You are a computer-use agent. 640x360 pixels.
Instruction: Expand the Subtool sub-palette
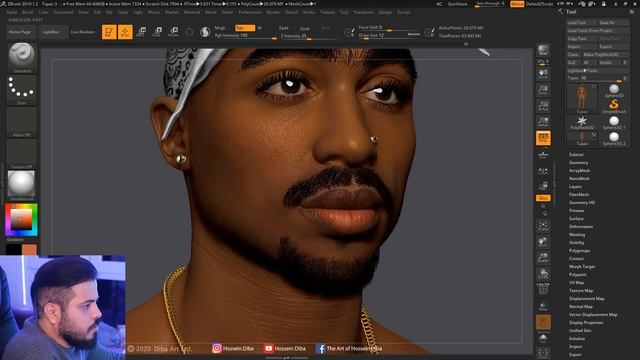click(576, 155)
